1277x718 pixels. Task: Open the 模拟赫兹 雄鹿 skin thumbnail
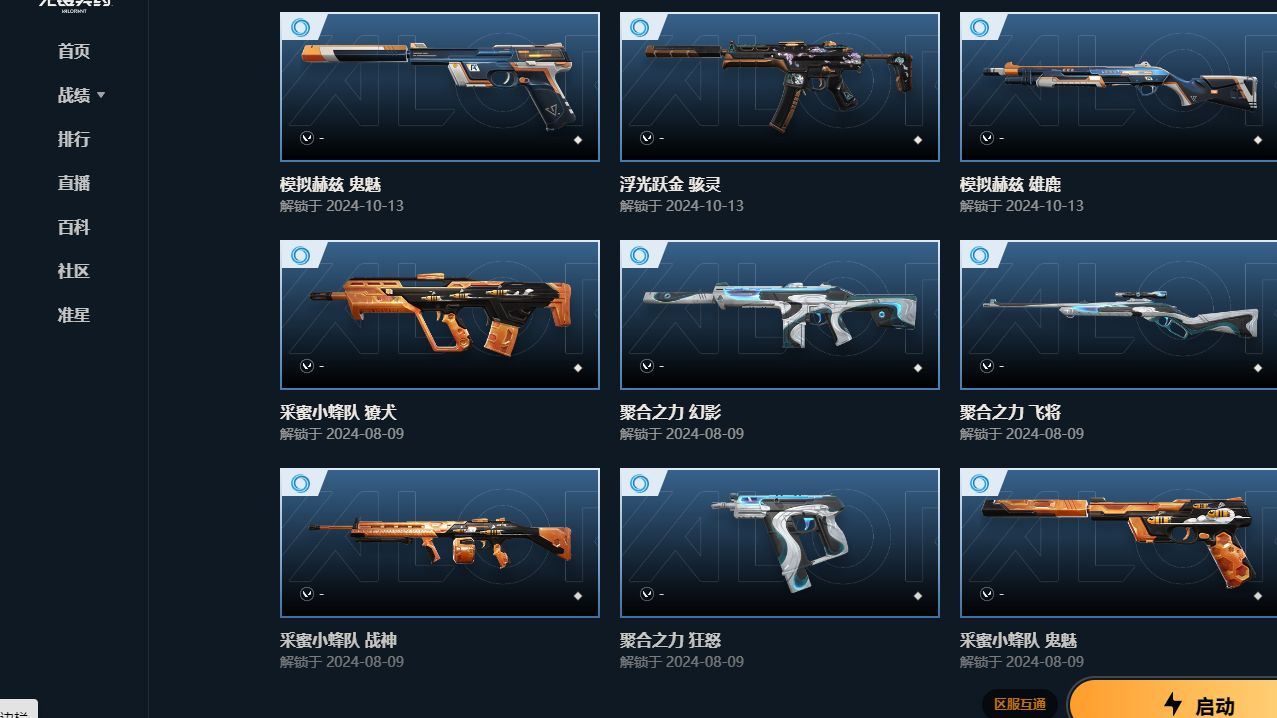click(1118, 87)
